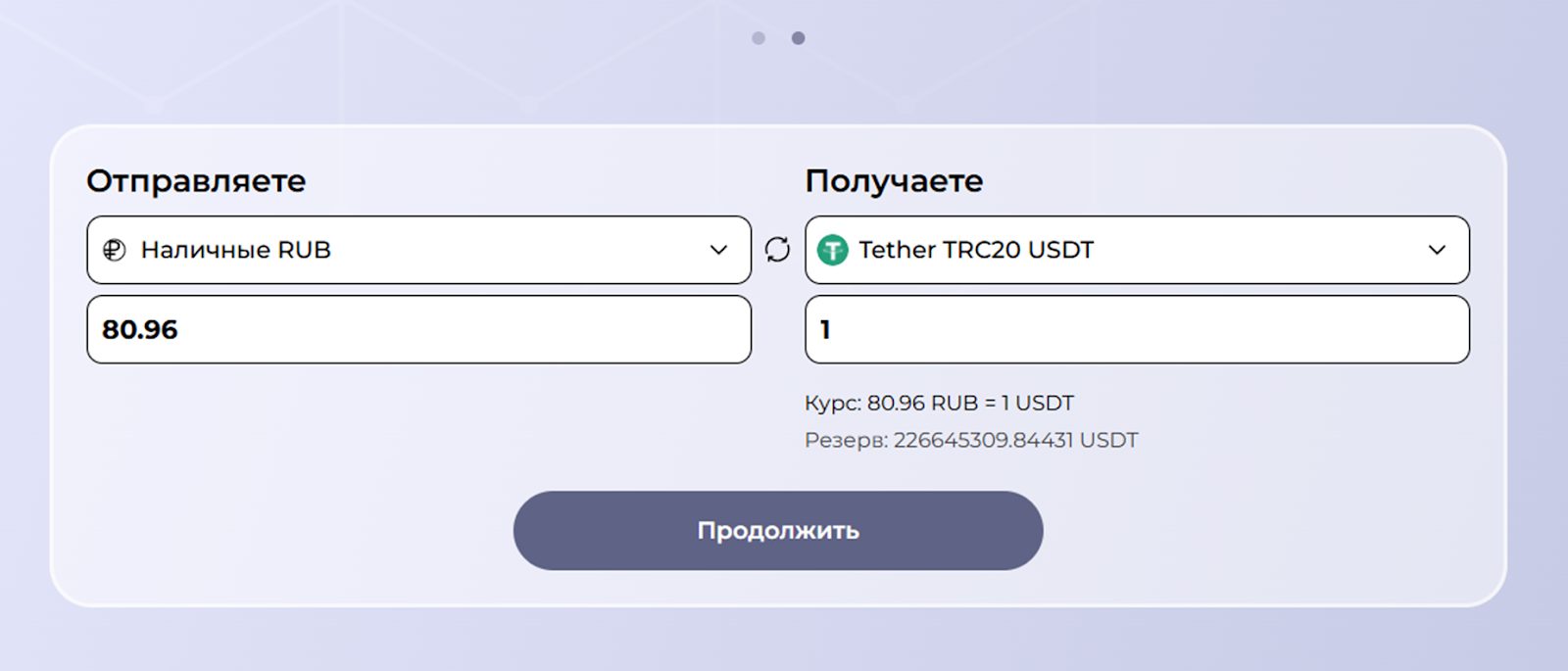Screen dimensions: 1568x671
Task: Click the Tether logo next to TRC20 label
Action: coord(833,250)
